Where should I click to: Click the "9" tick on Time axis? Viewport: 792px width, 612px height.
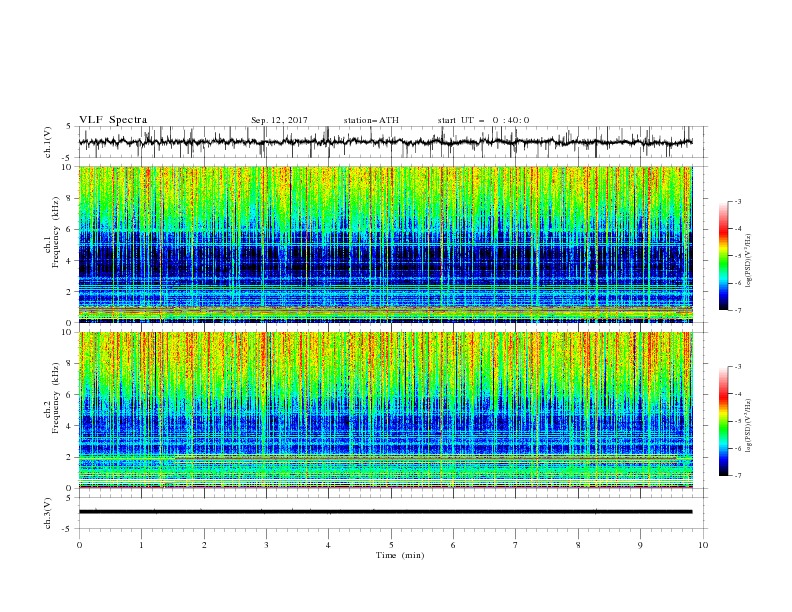640,545
